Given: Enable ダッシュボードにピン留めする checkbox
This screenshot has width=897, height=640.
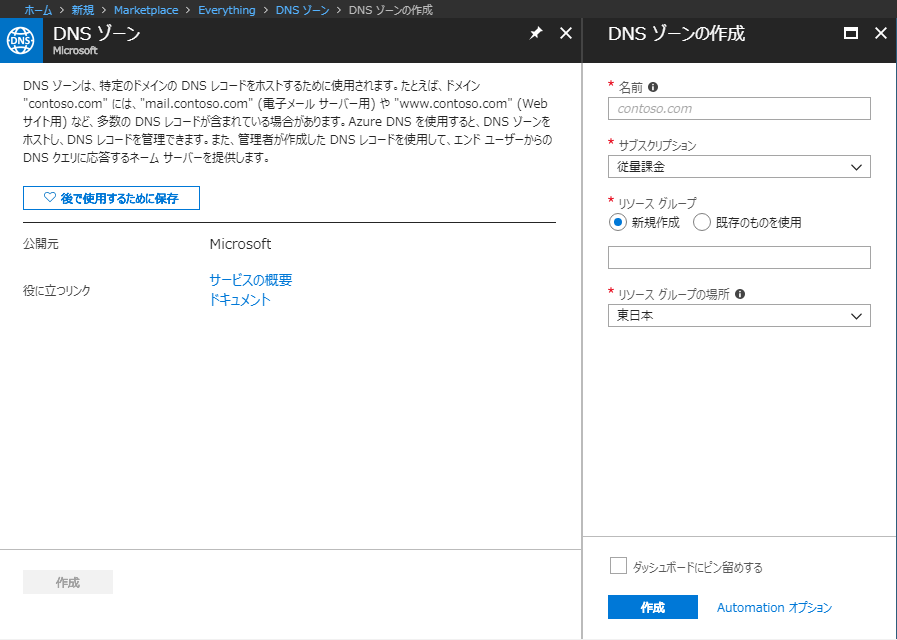Looking at the screenshot, I should (x=618, y=566).
